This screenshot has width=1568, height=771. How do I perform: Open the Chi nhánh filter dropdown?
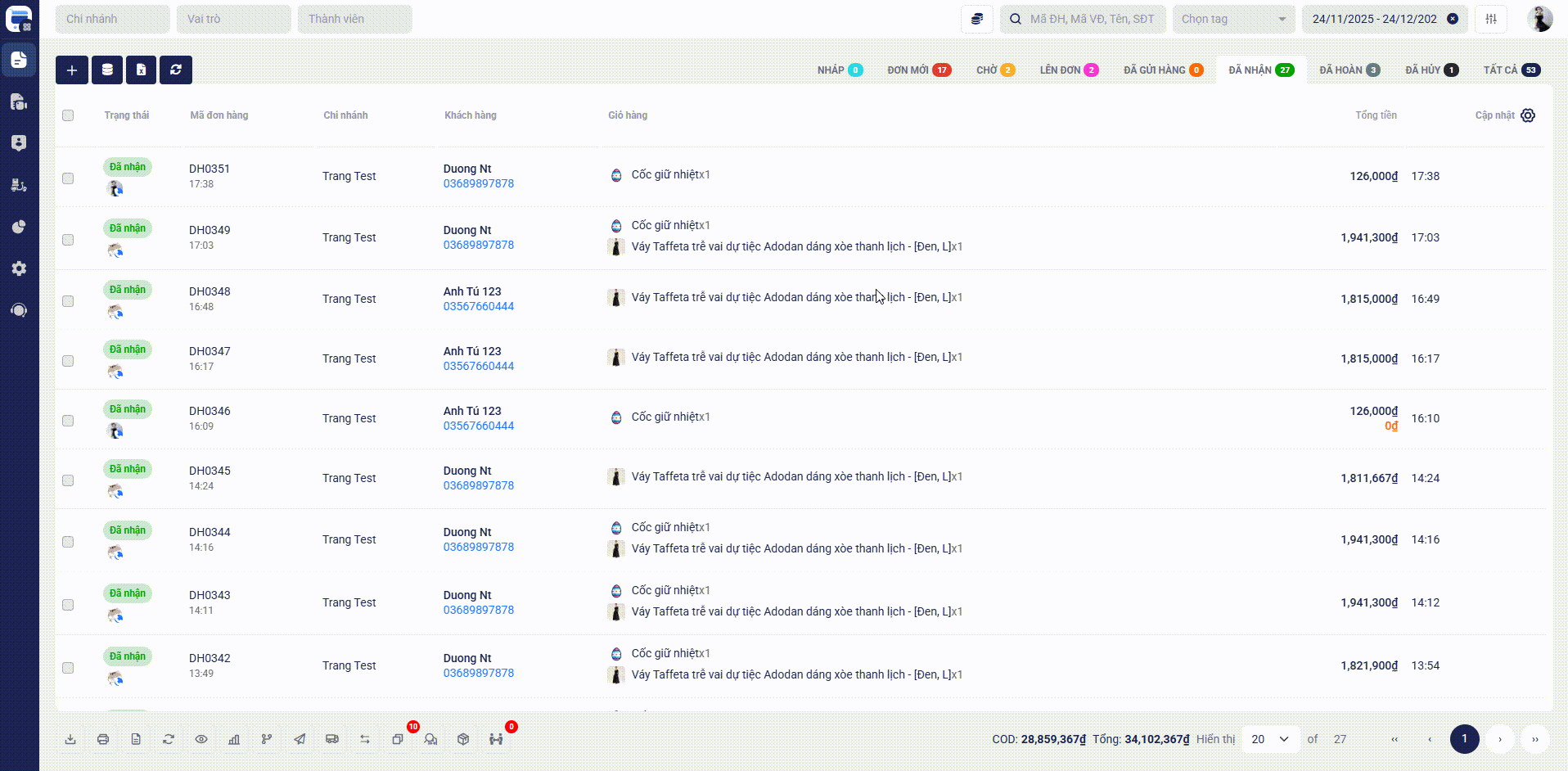coord(113,19)
